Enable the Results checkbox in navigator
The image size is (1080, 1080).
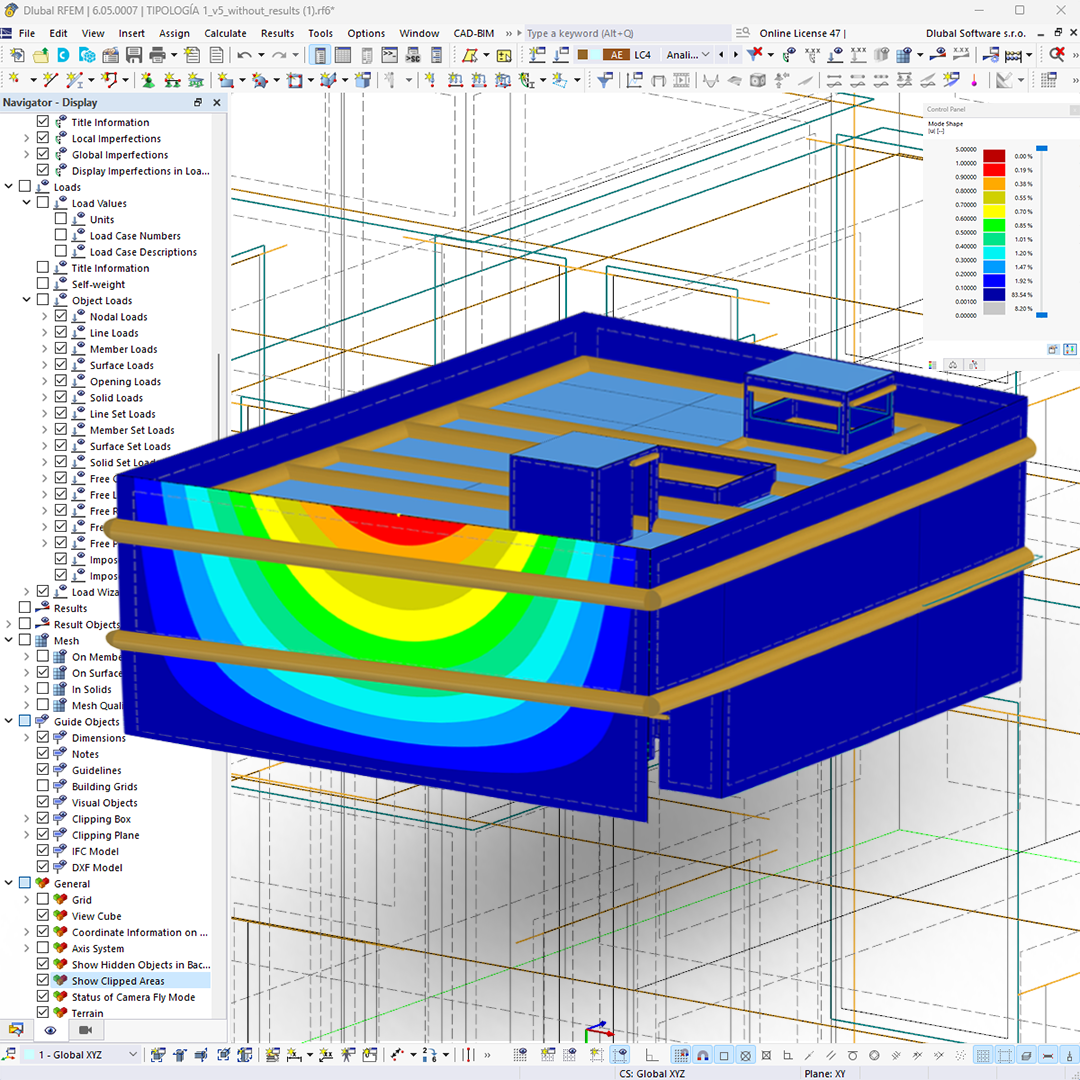(25, 608)
